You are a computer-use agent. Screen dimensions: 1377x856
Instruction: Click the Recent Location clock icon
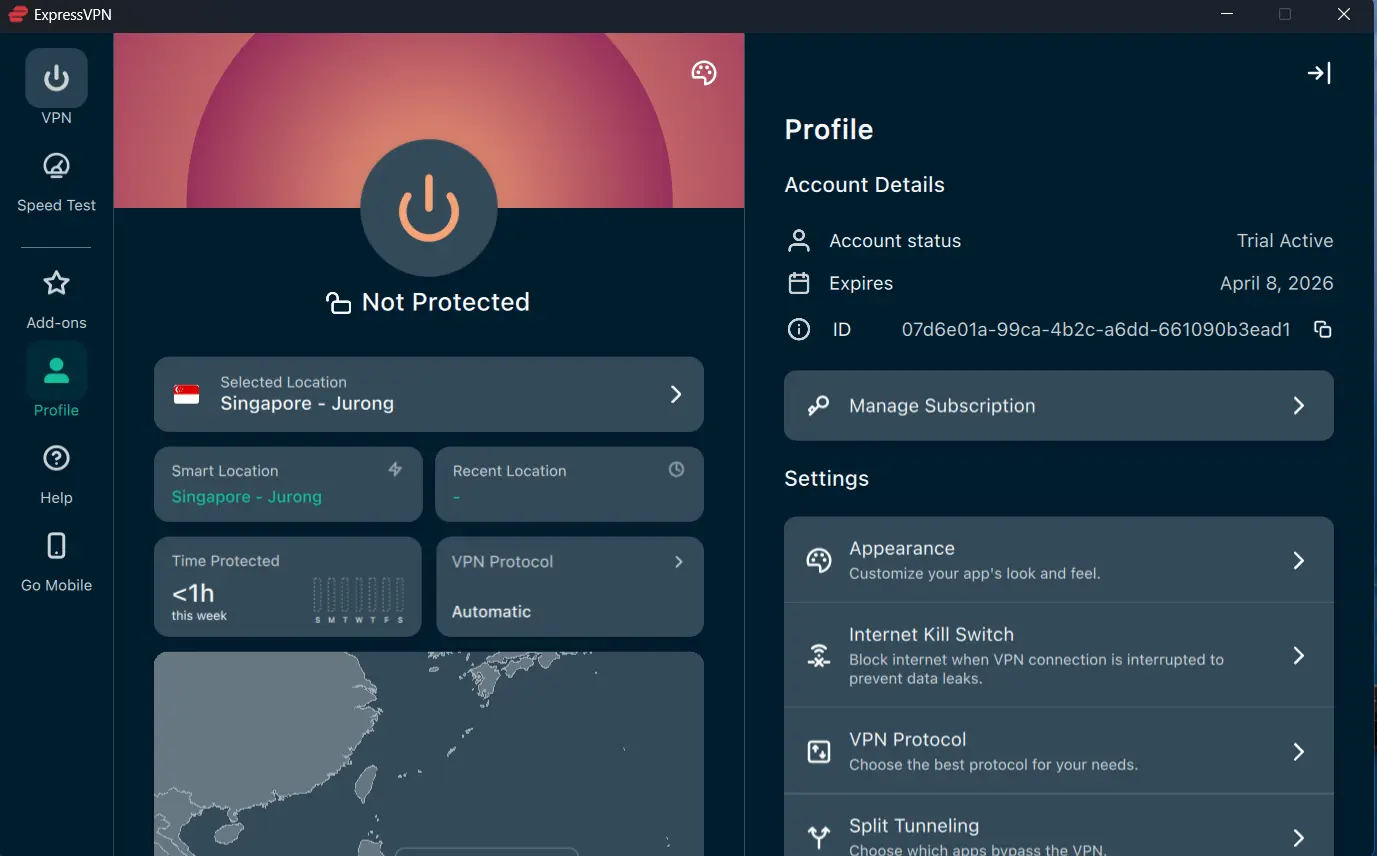677,469
